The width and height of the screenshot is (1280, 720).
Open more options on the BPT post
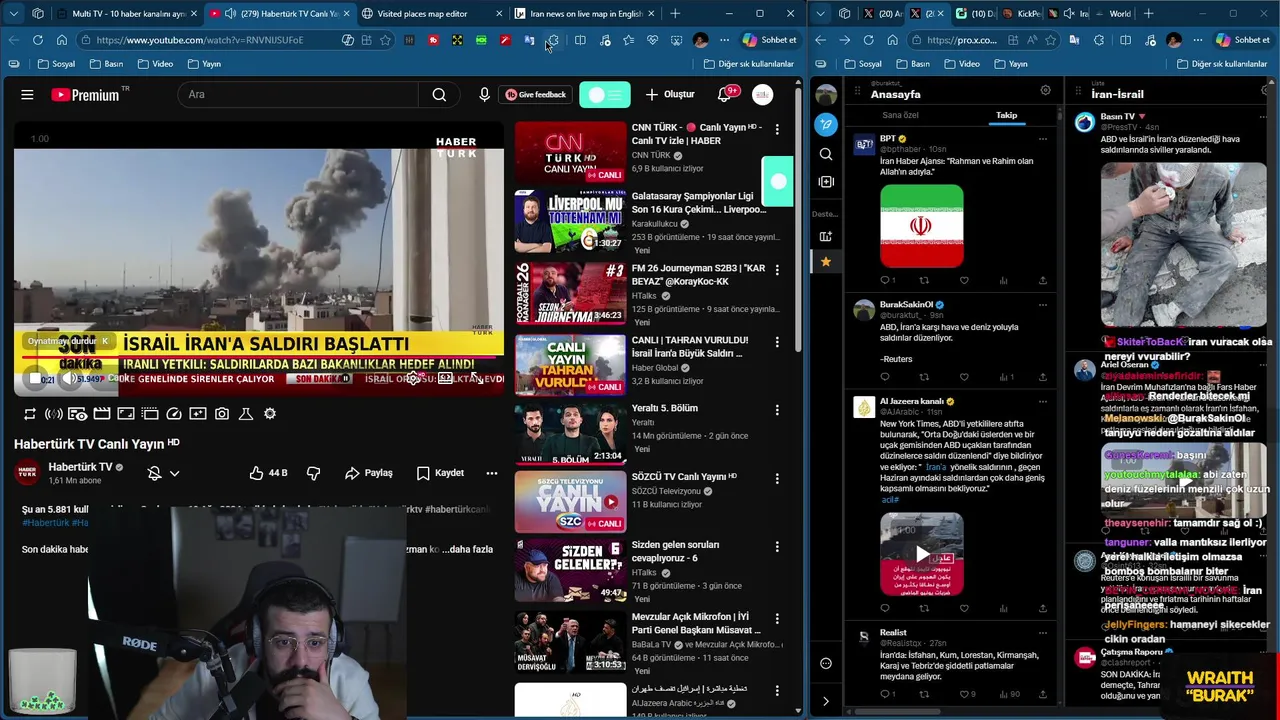pyautogui.click(x=1043, y=139)
